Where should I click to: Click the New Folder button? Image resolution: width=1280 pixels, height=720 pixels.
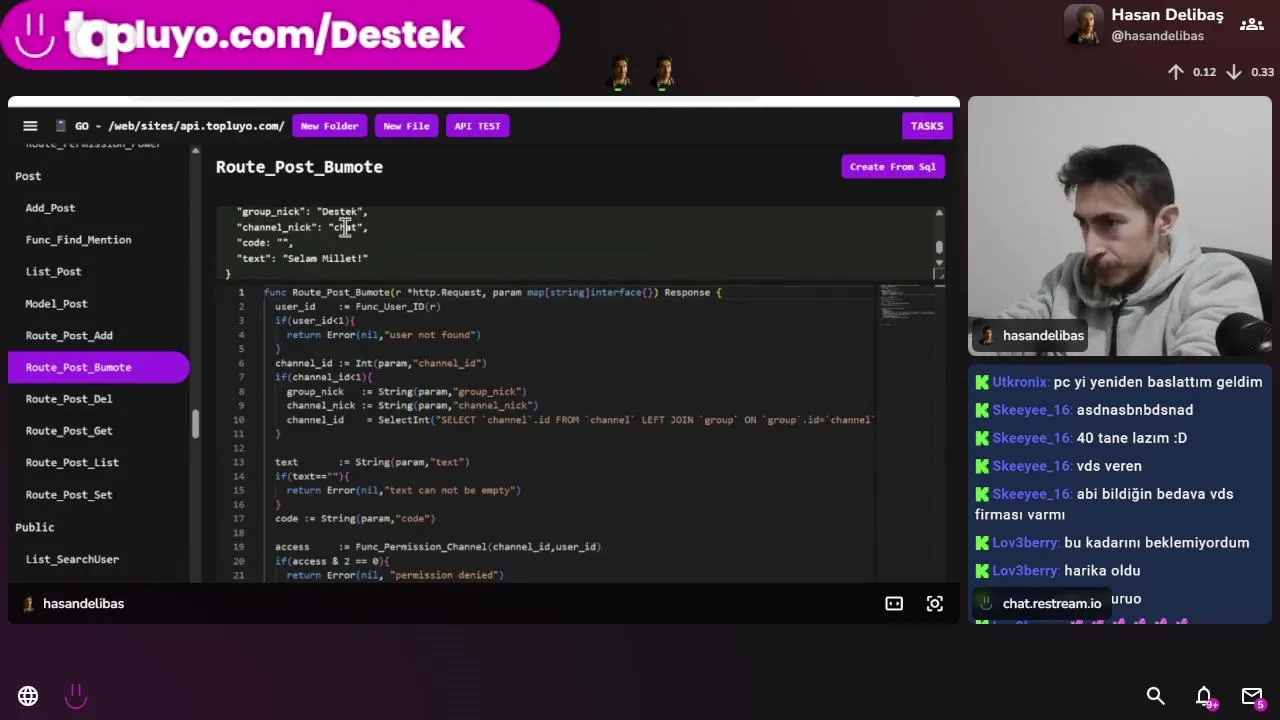tap(329, 126)
